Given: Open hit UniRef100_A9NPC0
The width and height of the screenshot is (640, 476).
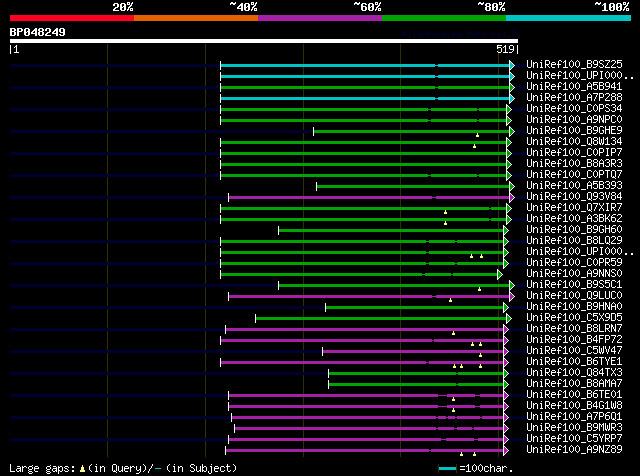Looking at the screenshot, I should click(574, 120).
